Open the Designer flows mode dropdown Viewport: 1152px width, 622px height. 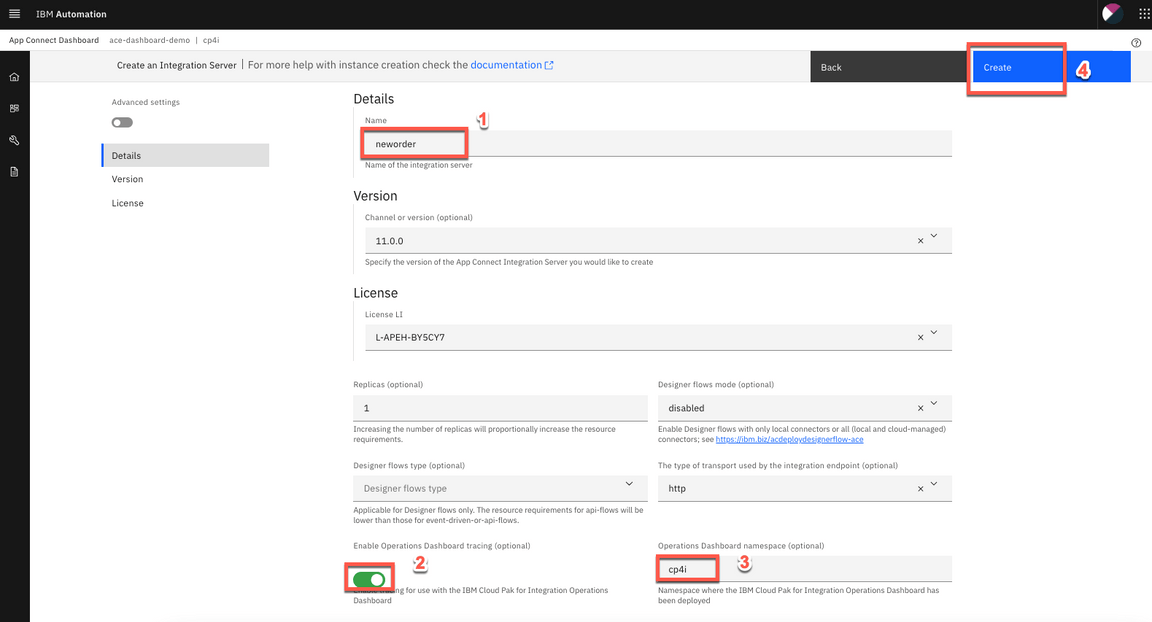pos(934,403)
